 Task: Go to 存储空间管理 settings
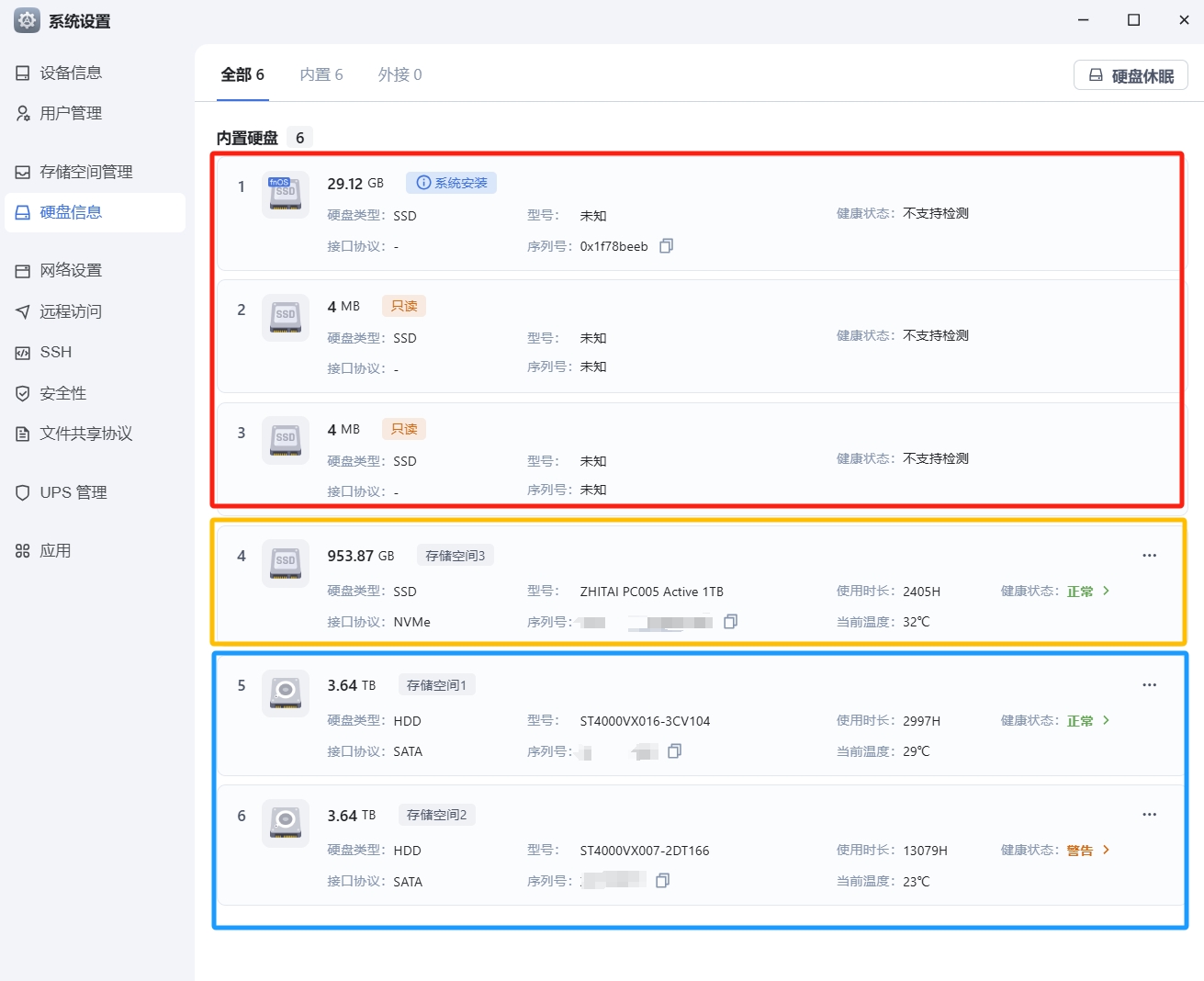coord(85,172)
